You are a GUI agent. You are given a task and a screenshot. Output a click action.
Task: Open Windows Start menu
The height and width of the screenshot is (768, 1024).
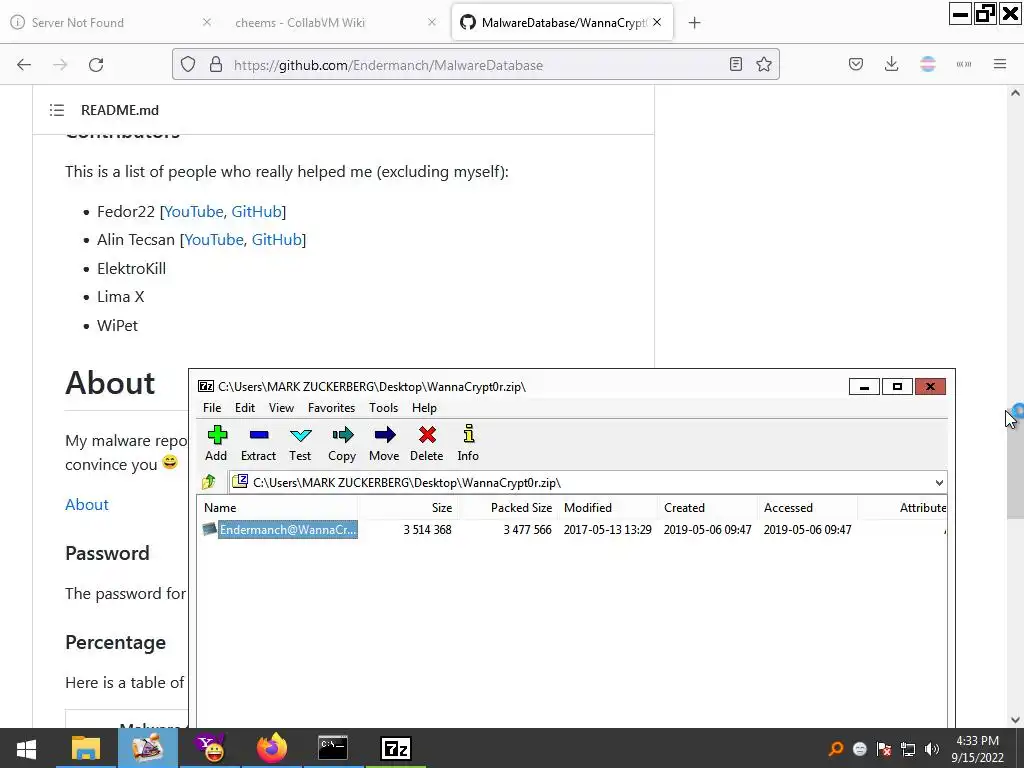(27, 748)
